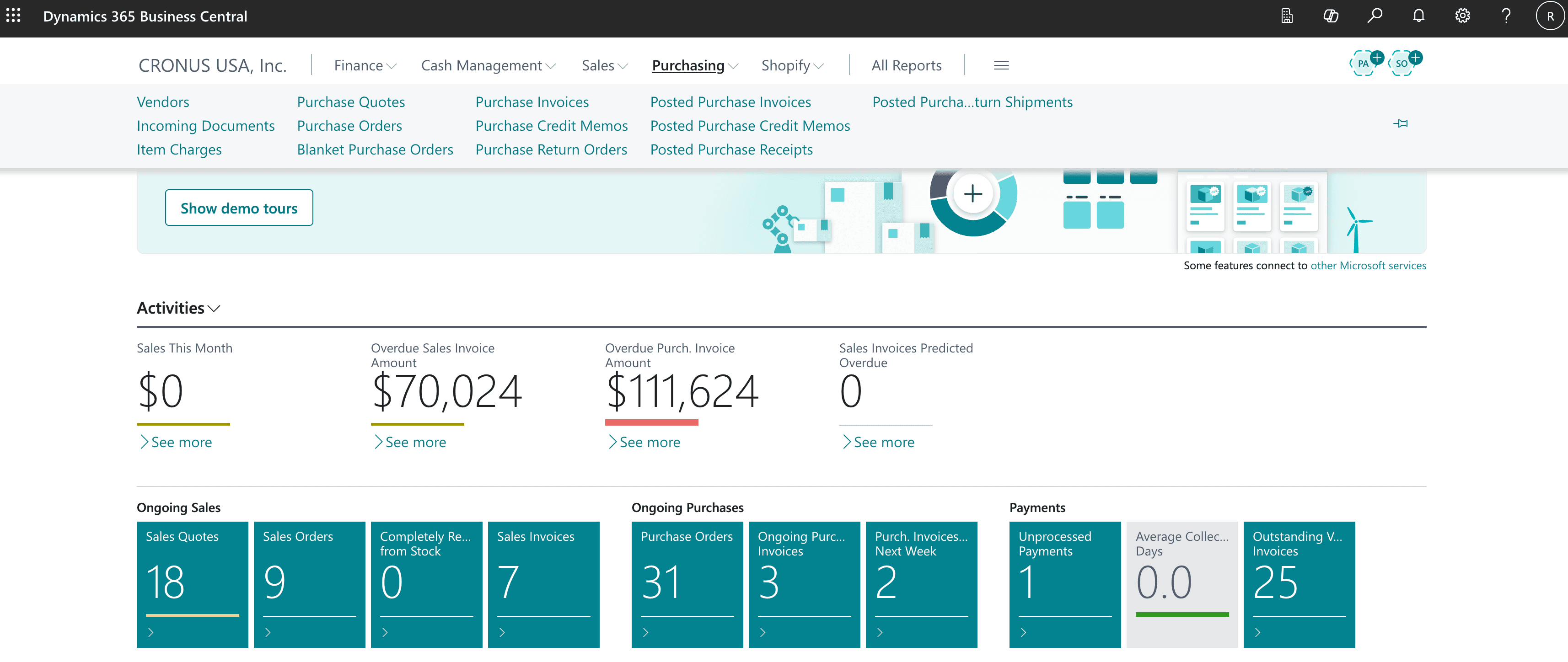Open the Copilot icon in header
The height and width of the screenshot is (662, 1568).
click(1331, 16)
